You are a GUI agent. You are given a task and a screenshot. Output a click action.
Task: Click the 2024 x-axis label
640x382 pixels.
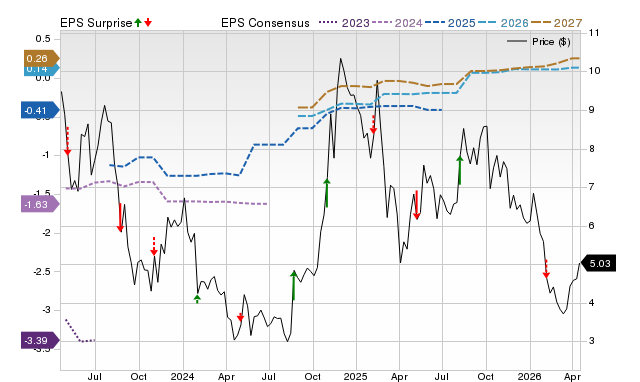182,376
